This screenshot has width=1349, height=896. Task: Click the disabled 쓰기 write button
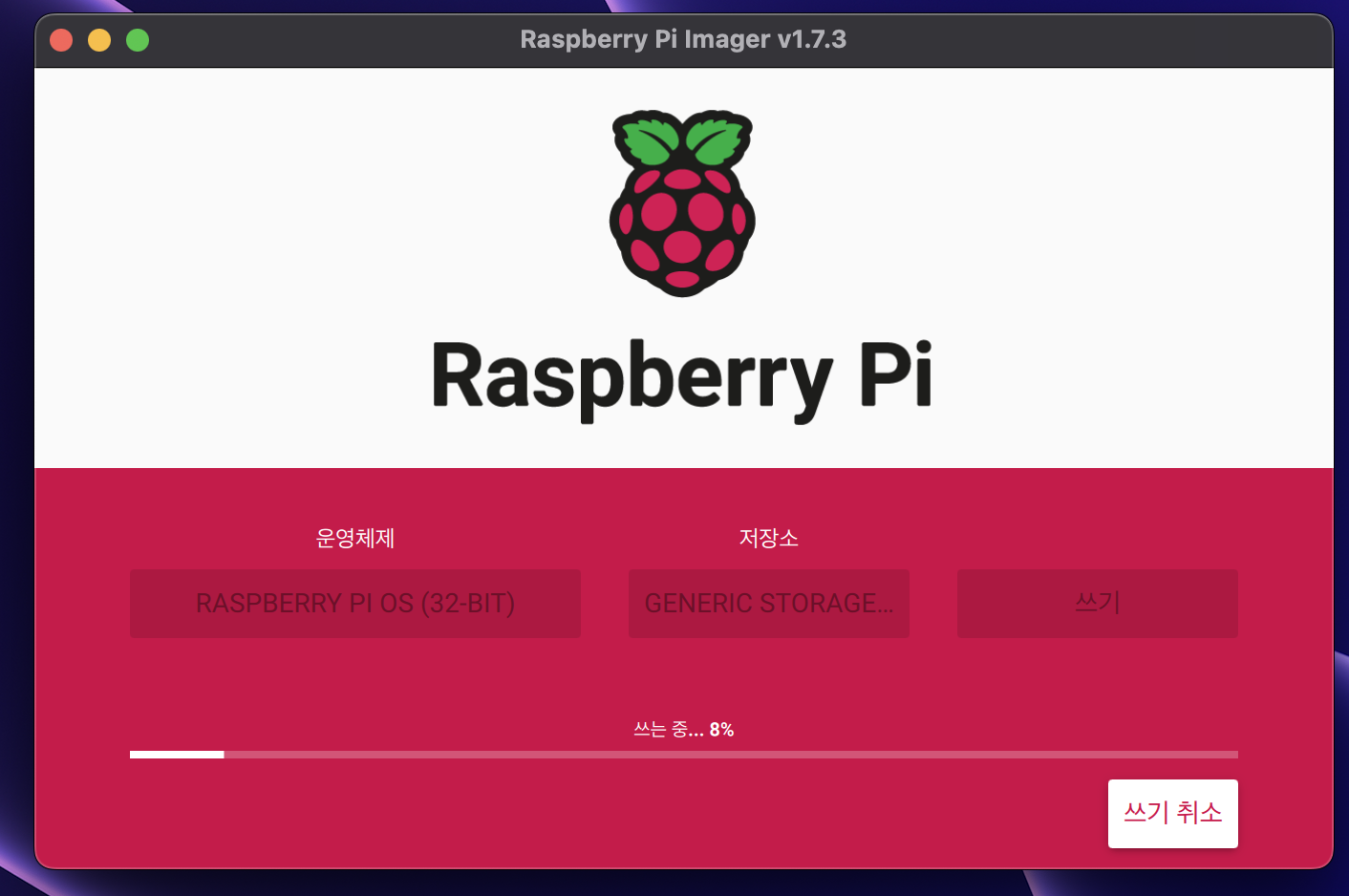tap(1097, 604)
